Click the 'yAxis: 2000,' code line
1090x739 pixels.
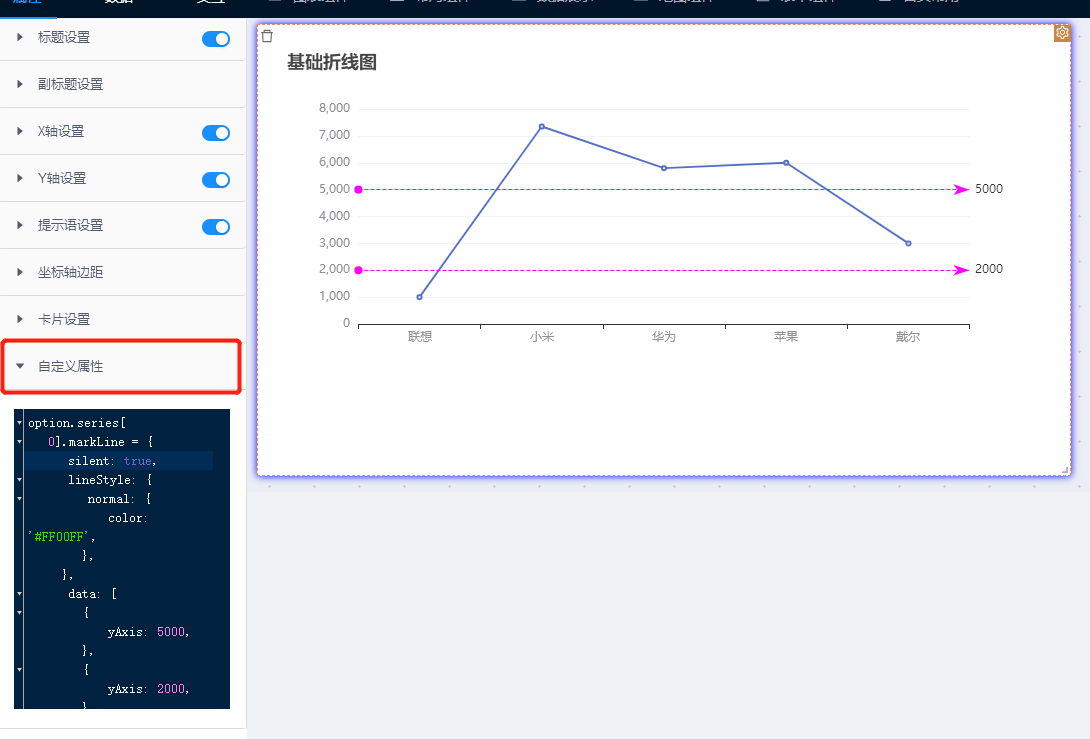pos(148,689)
